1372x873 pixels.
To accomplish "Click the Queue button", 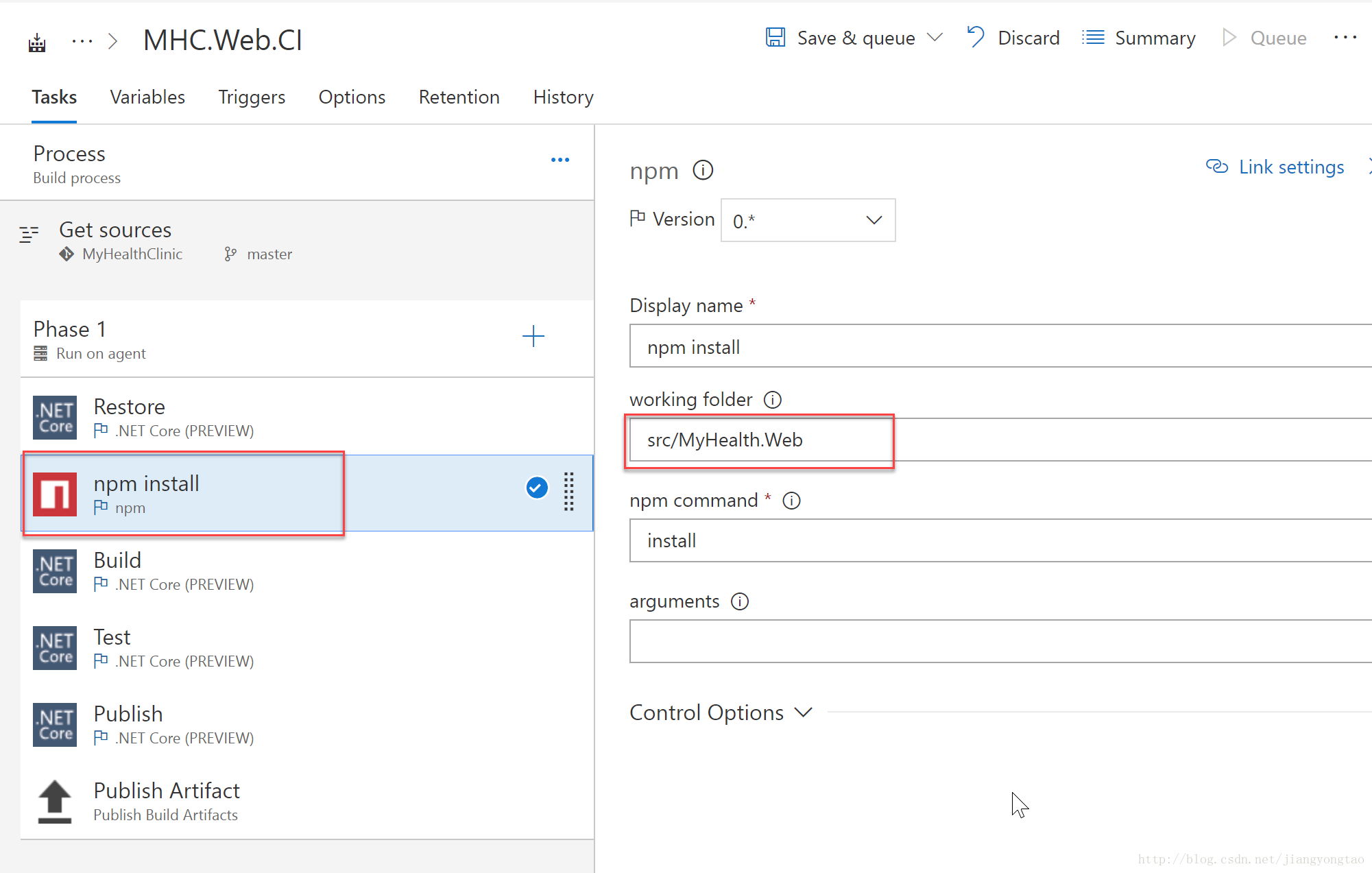I will coord(1265,38).
